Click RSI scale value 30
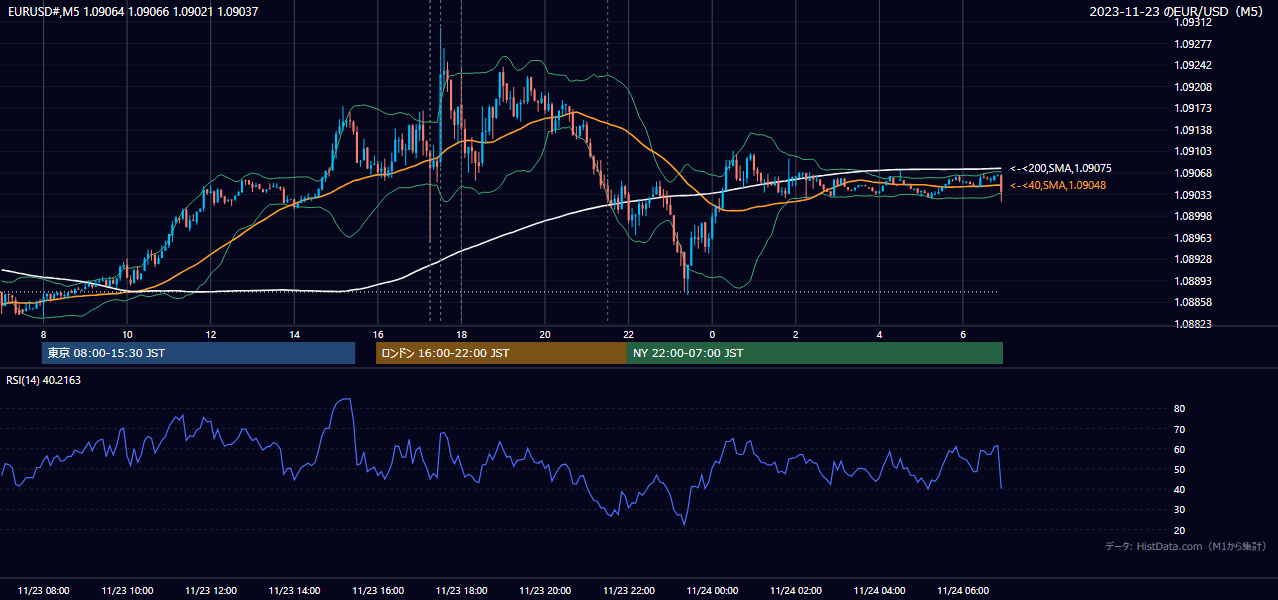 1180,510
